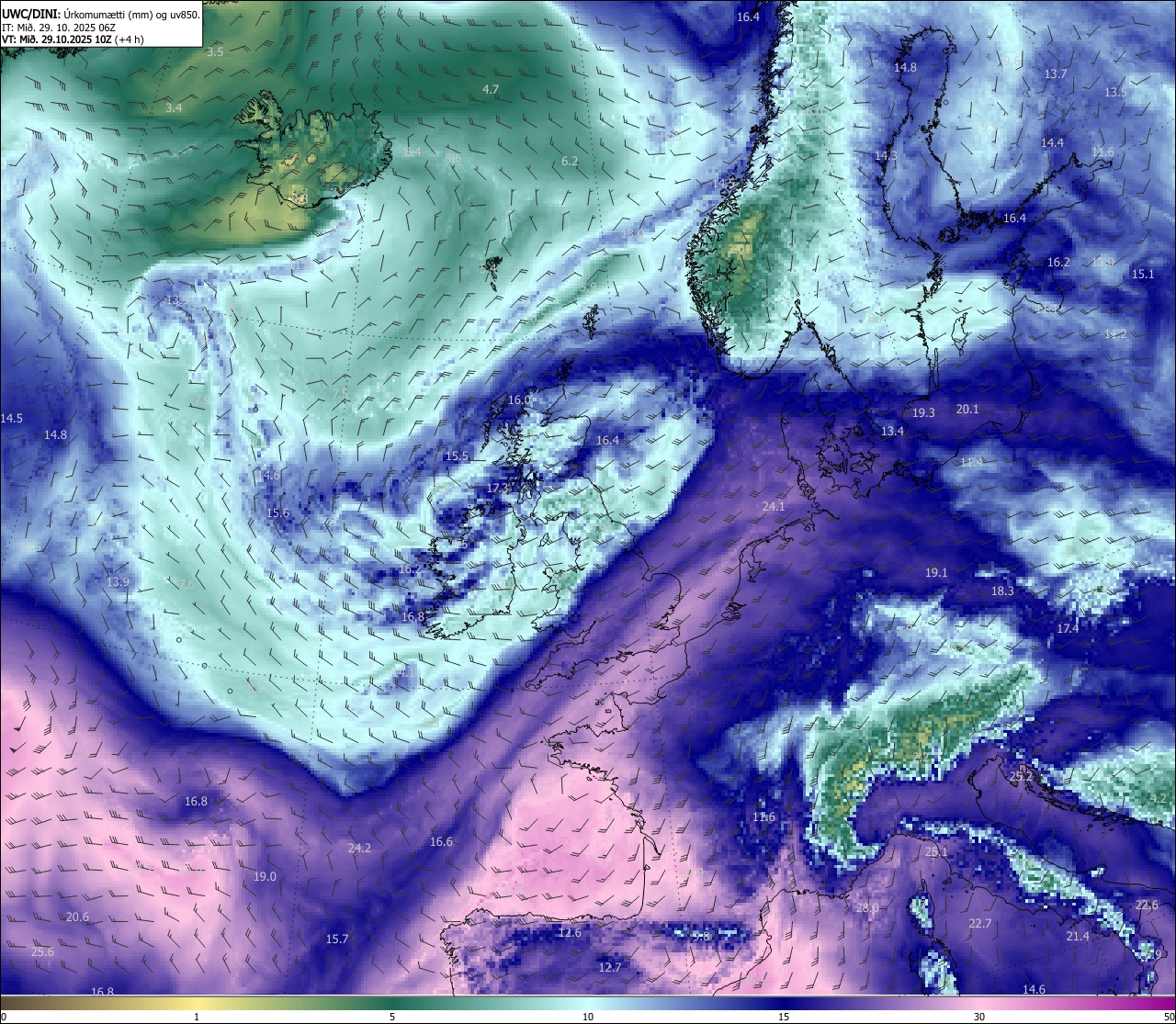Viewport: 1176px width, 1024px height.
Task: Click the 19.3 value over southern Baltic
Action: click(923, 413)
